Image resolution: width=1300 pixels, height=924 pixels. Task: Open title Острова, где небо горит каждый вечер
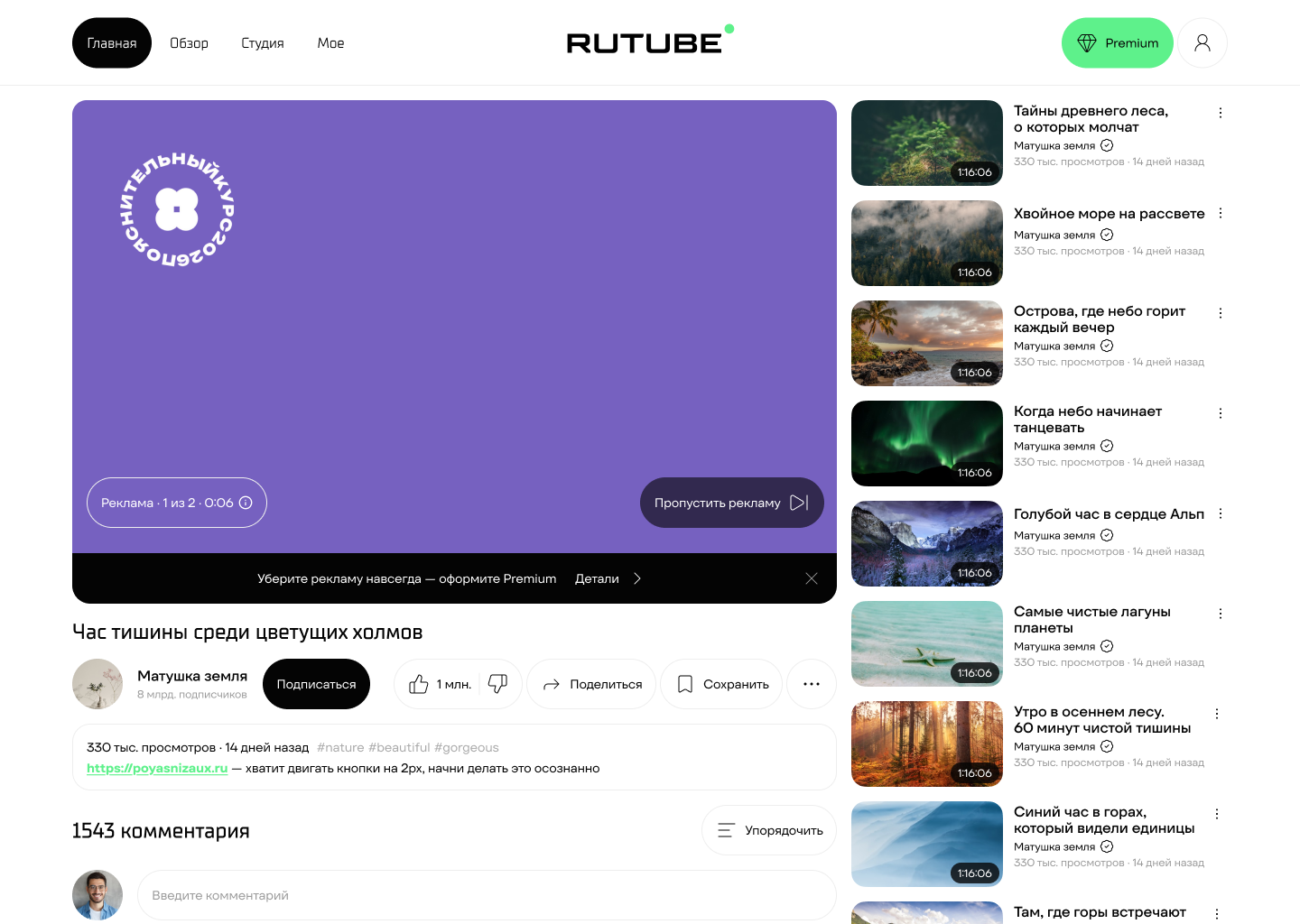(x=1100, y=319)
